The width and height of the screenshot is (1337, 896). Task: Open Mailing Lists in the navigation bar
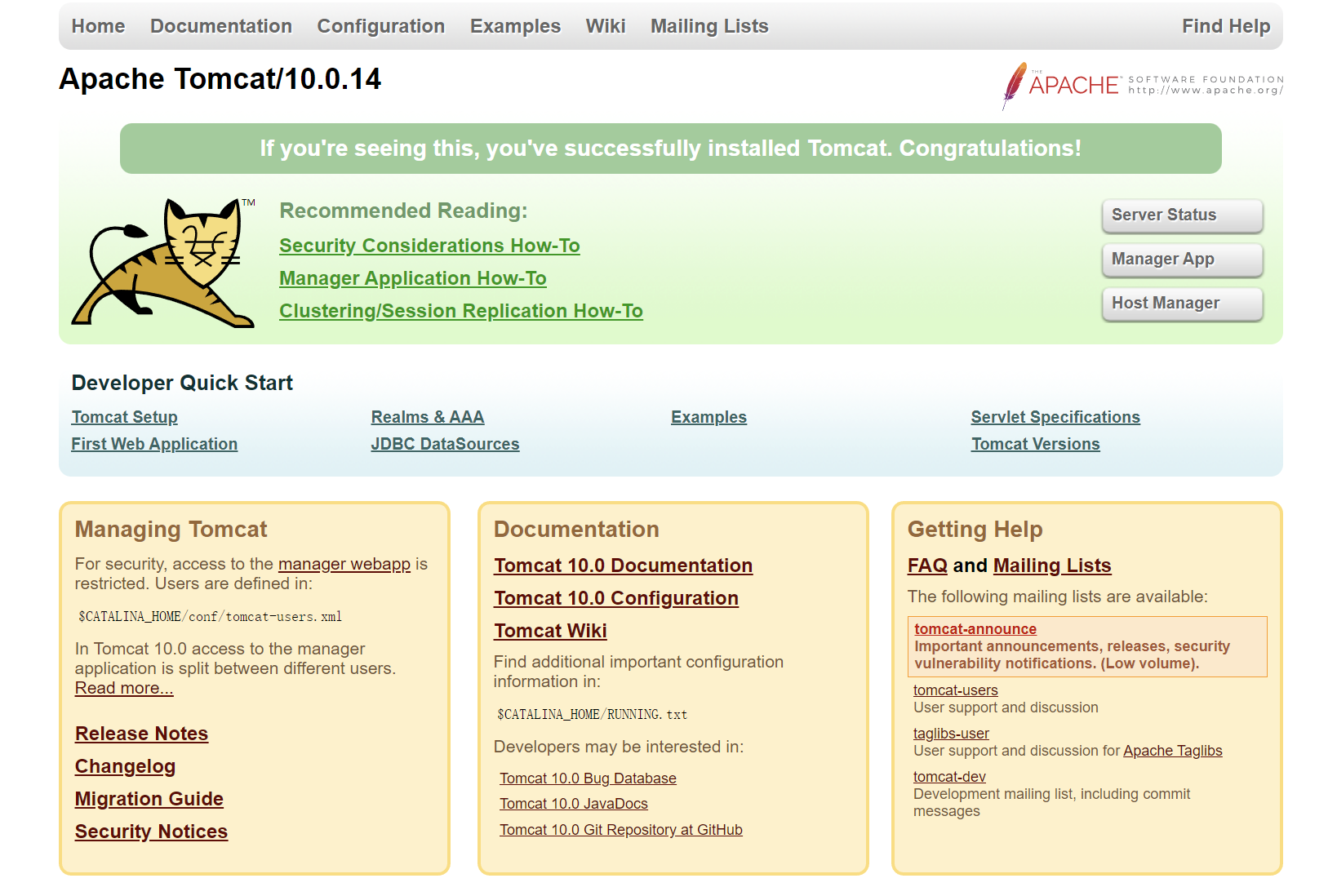(709, 26)
